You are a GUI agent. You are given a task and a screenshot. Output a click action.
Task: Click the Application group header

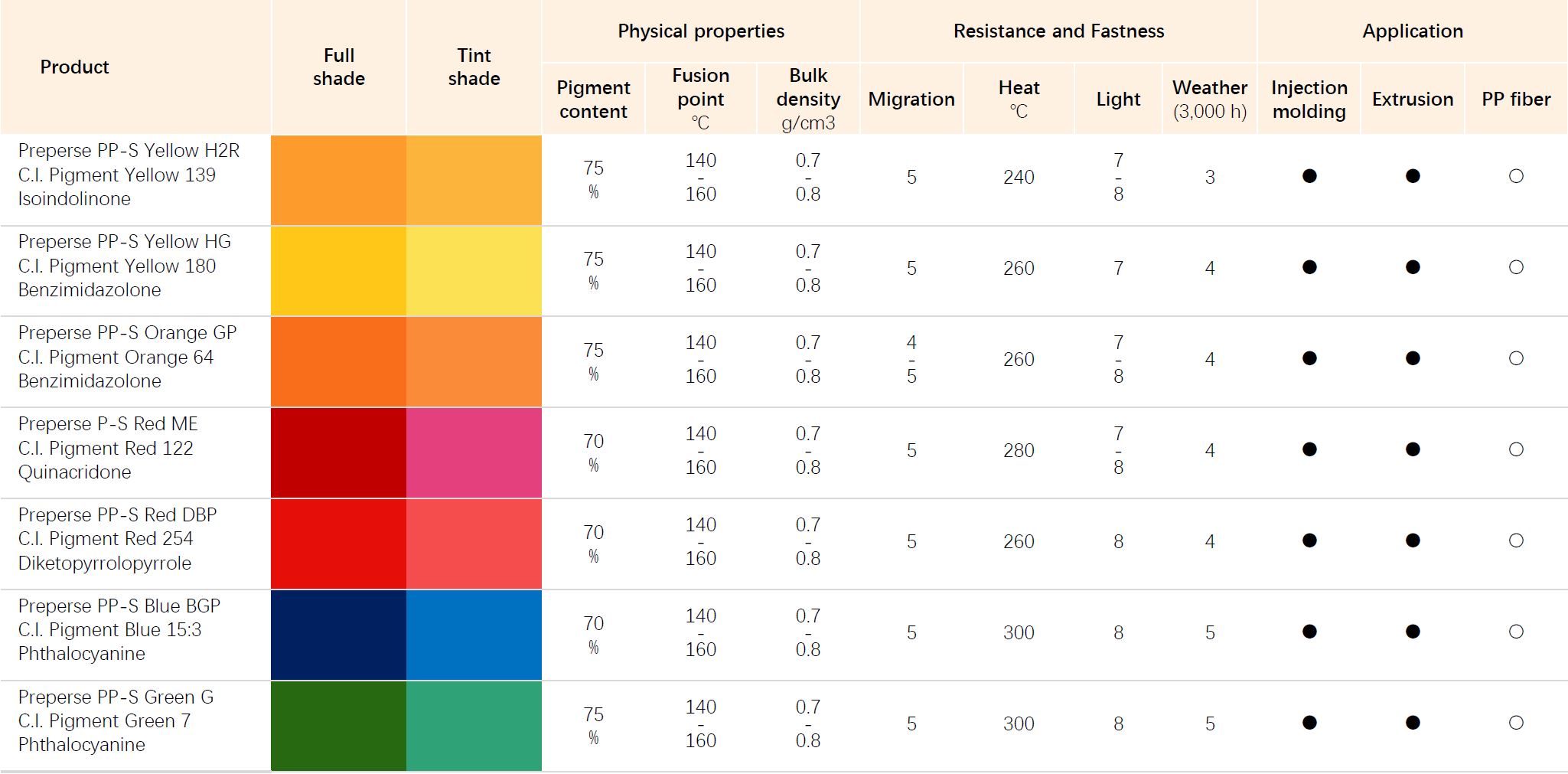point(1413,31)
